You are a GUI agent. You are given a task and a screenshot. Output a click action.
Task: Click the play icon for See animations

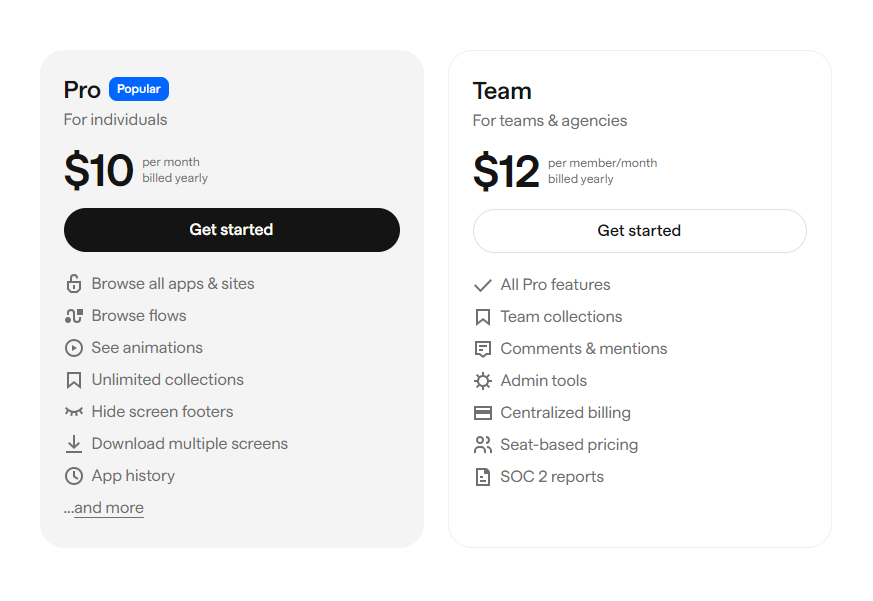click(73, 348)
